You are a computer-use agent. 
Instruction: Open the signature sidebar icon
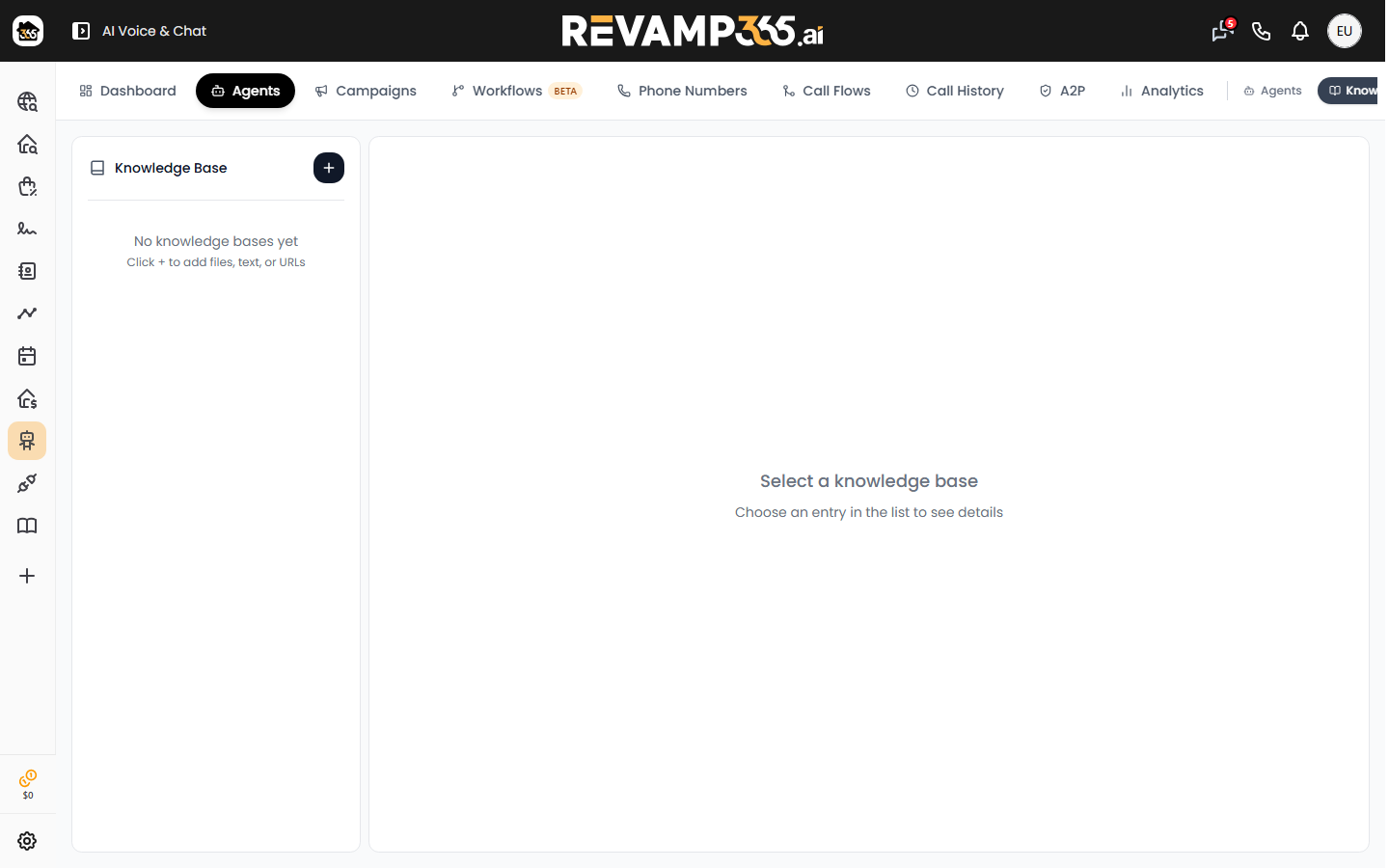tap(27, 229)
